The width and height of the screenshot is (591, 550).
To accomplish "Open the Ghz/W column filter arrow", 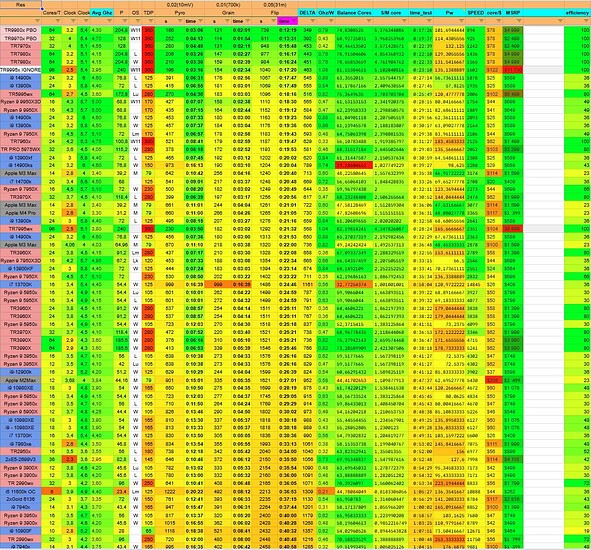I will click(331, 21).
